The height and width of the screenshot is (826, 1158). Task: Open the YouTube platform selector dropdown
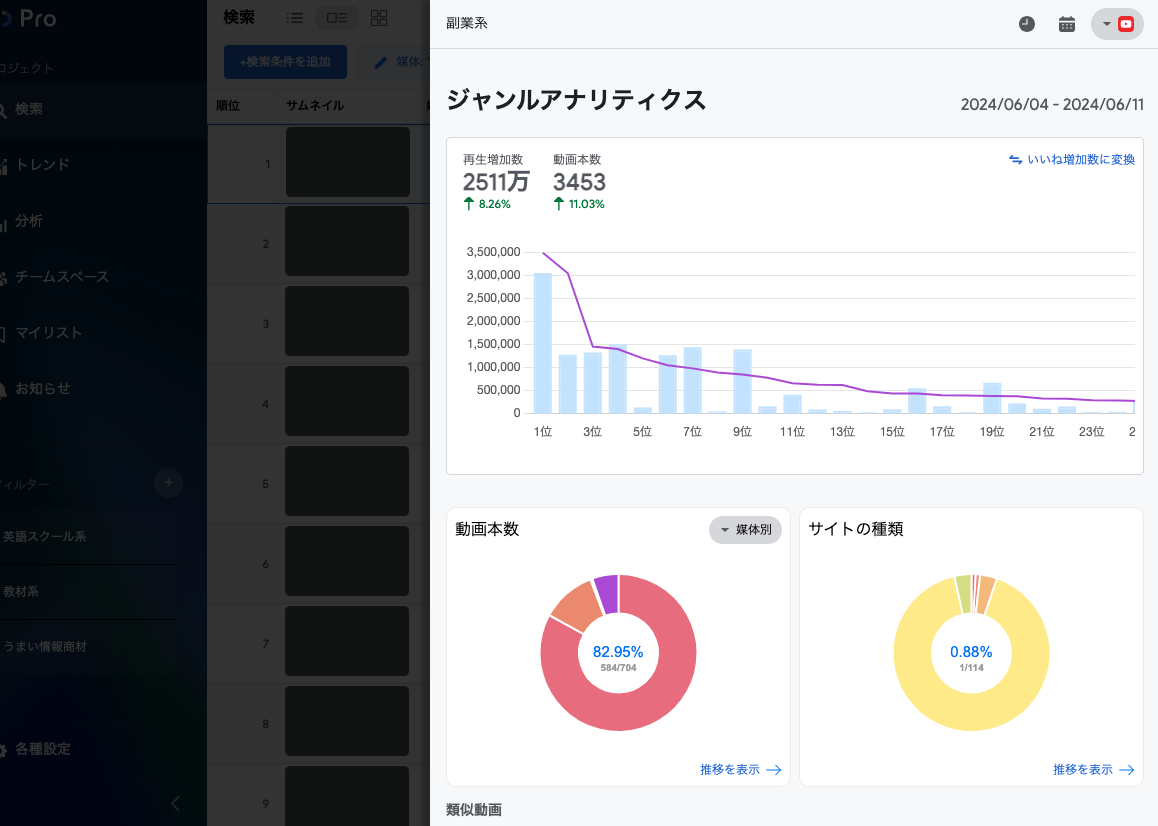point(1117,24)
